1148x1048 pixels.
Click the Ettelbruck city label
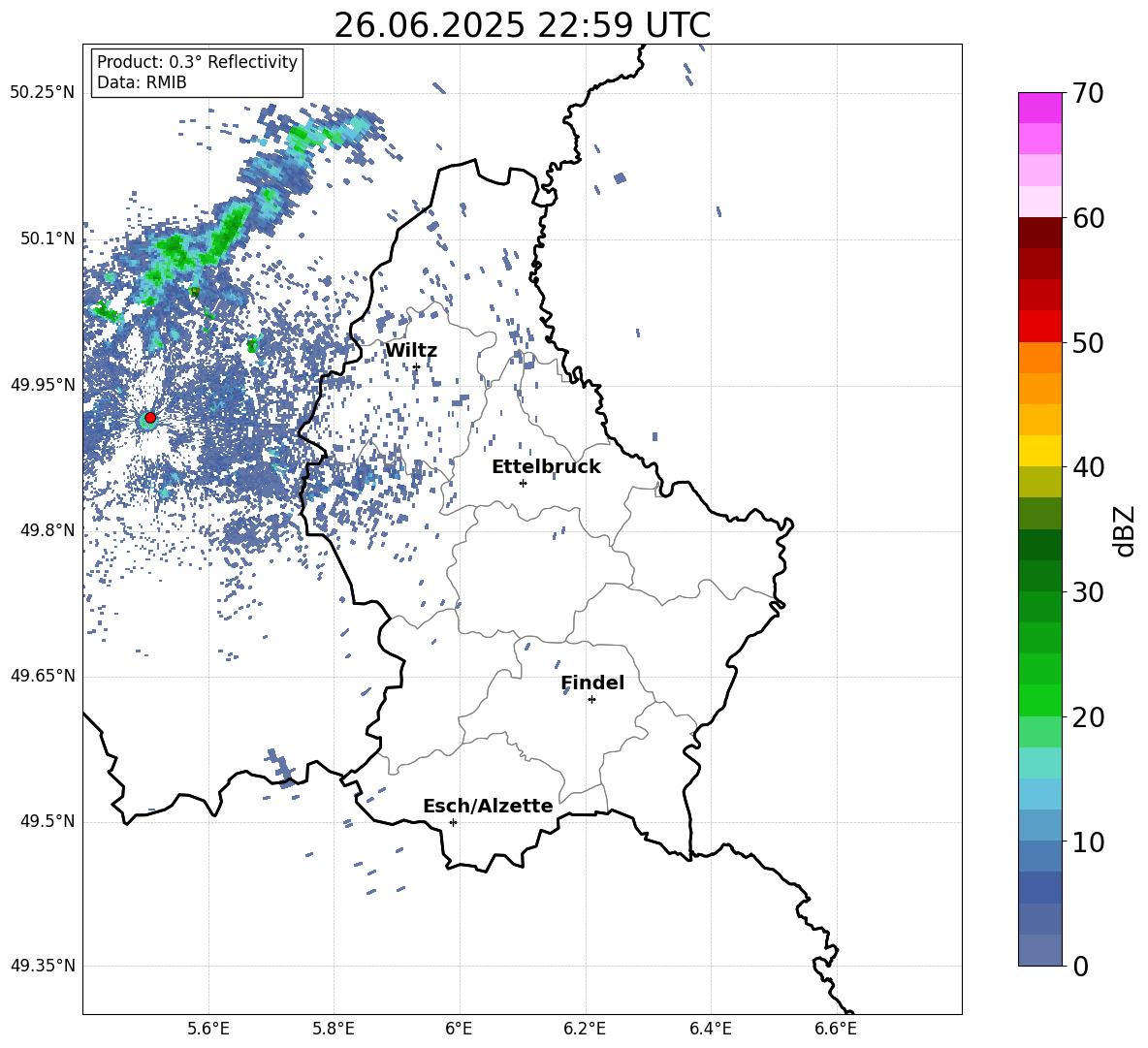tap(546, 467)
